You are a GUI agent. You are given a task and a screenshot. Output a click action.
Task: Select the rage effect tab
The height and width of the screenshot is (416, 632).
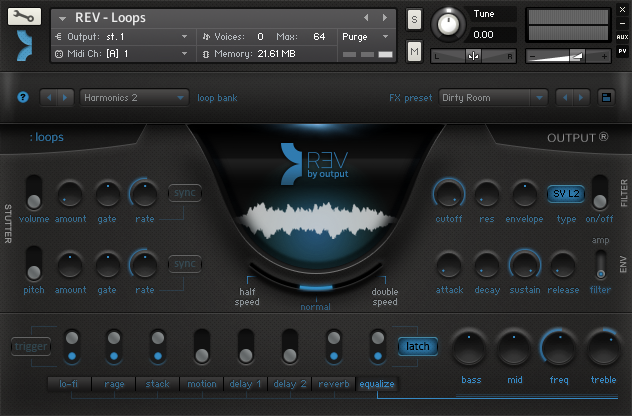[x=114, y=384]
